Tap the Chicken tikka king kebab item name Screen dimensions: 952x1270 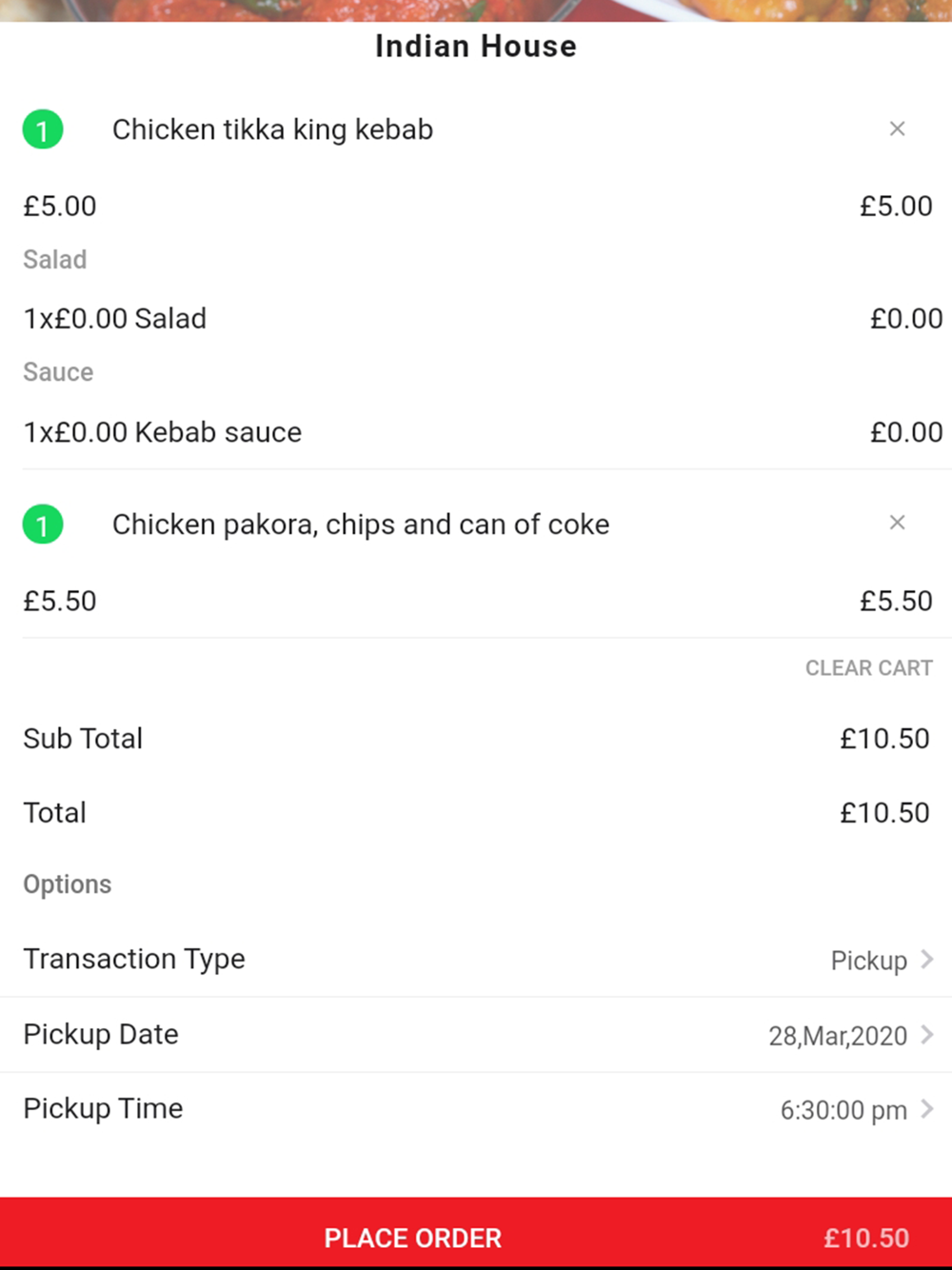pos(272,129)
